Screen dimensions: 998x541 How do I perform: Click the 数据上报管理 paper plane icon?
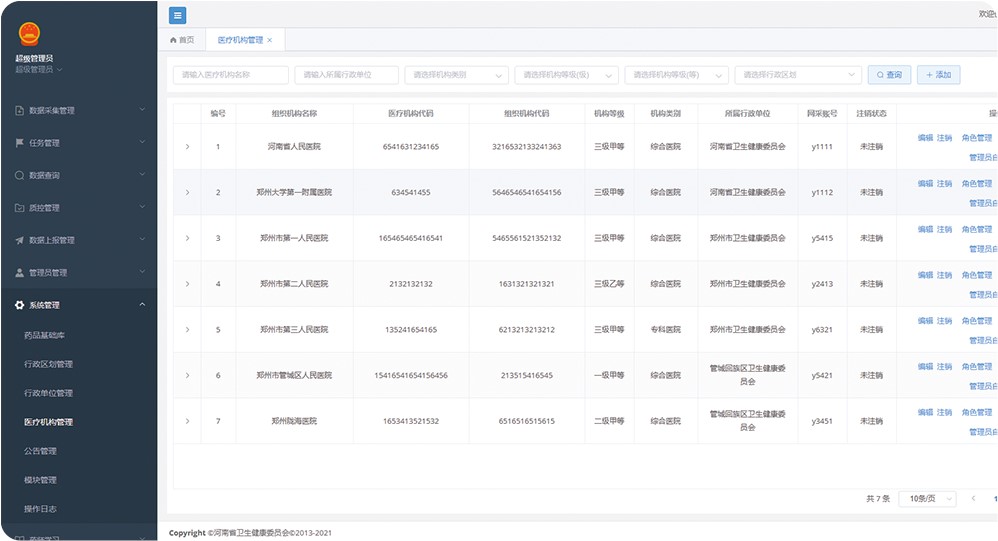(19, 240)
